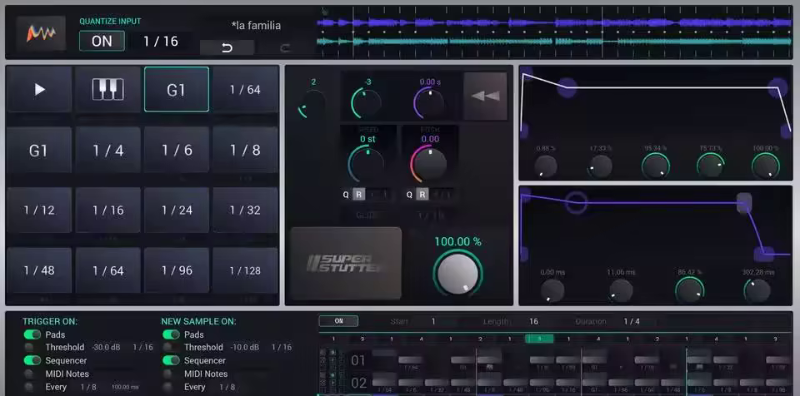The height and width of the screenshot is (396, 800).
Task: Open the Duration 1 / 4 selector
Action: pos(632,321)
